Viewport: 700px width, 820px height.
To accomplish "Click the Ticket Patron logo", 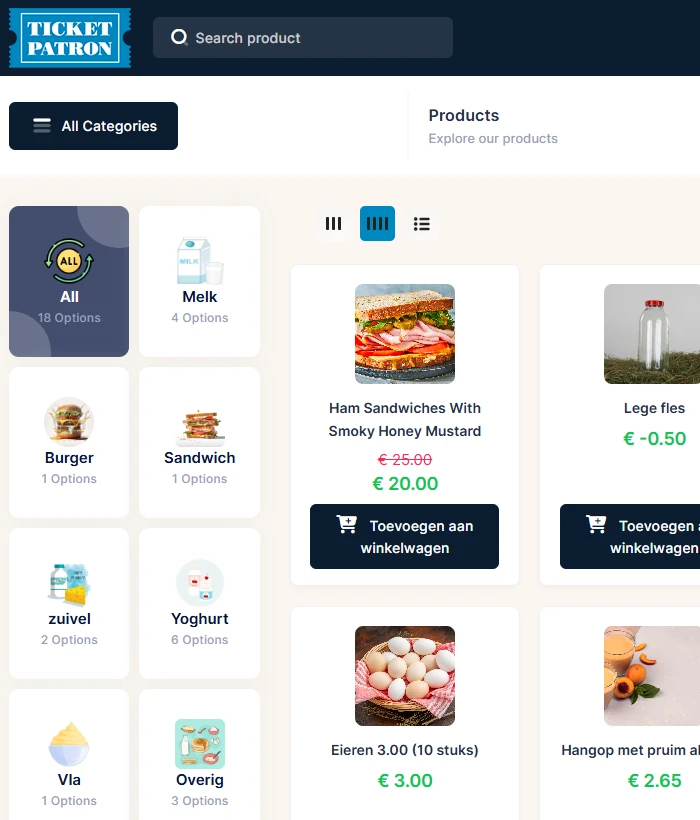I will (x=70, y=38).
